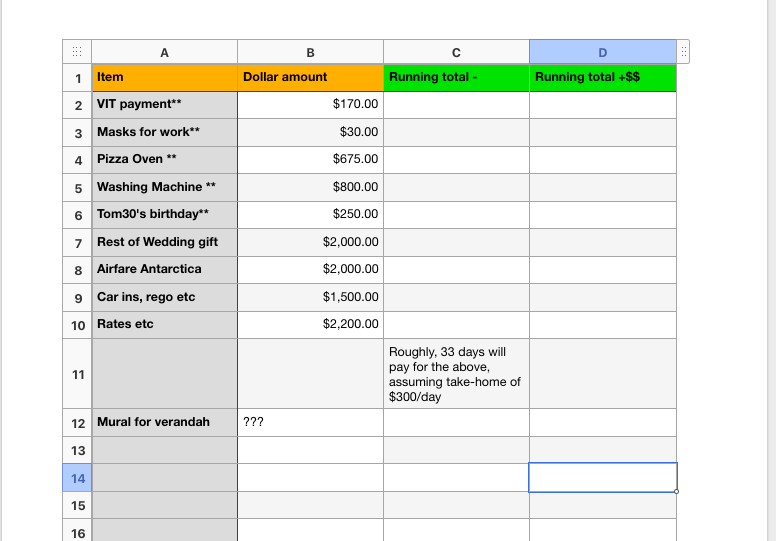Select column D header
This screenshot has height=541, width=776.
tap(603, 52)
